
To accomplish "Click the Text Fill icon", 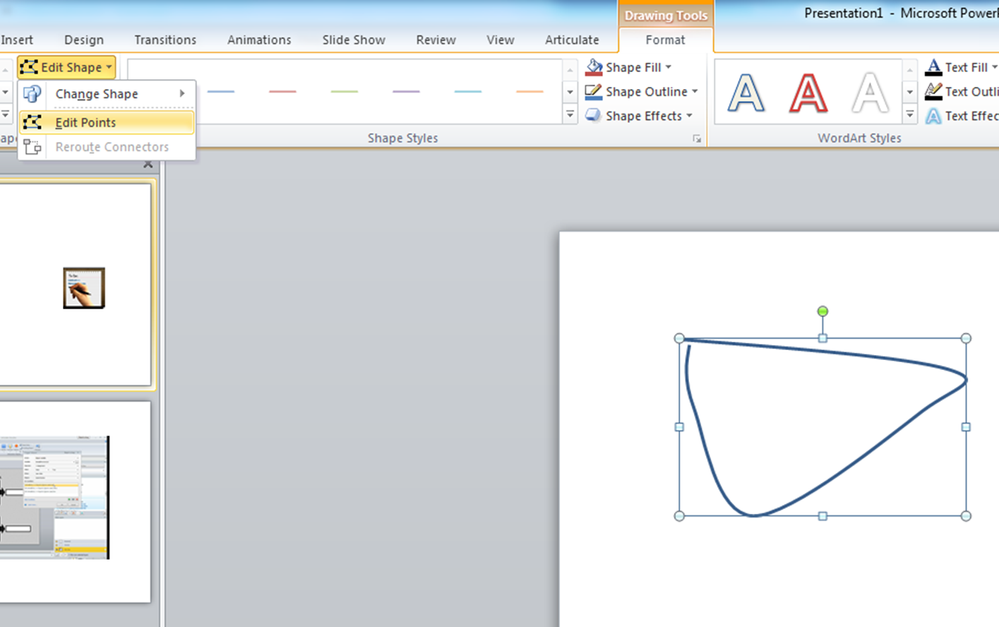I will point(933,68).
